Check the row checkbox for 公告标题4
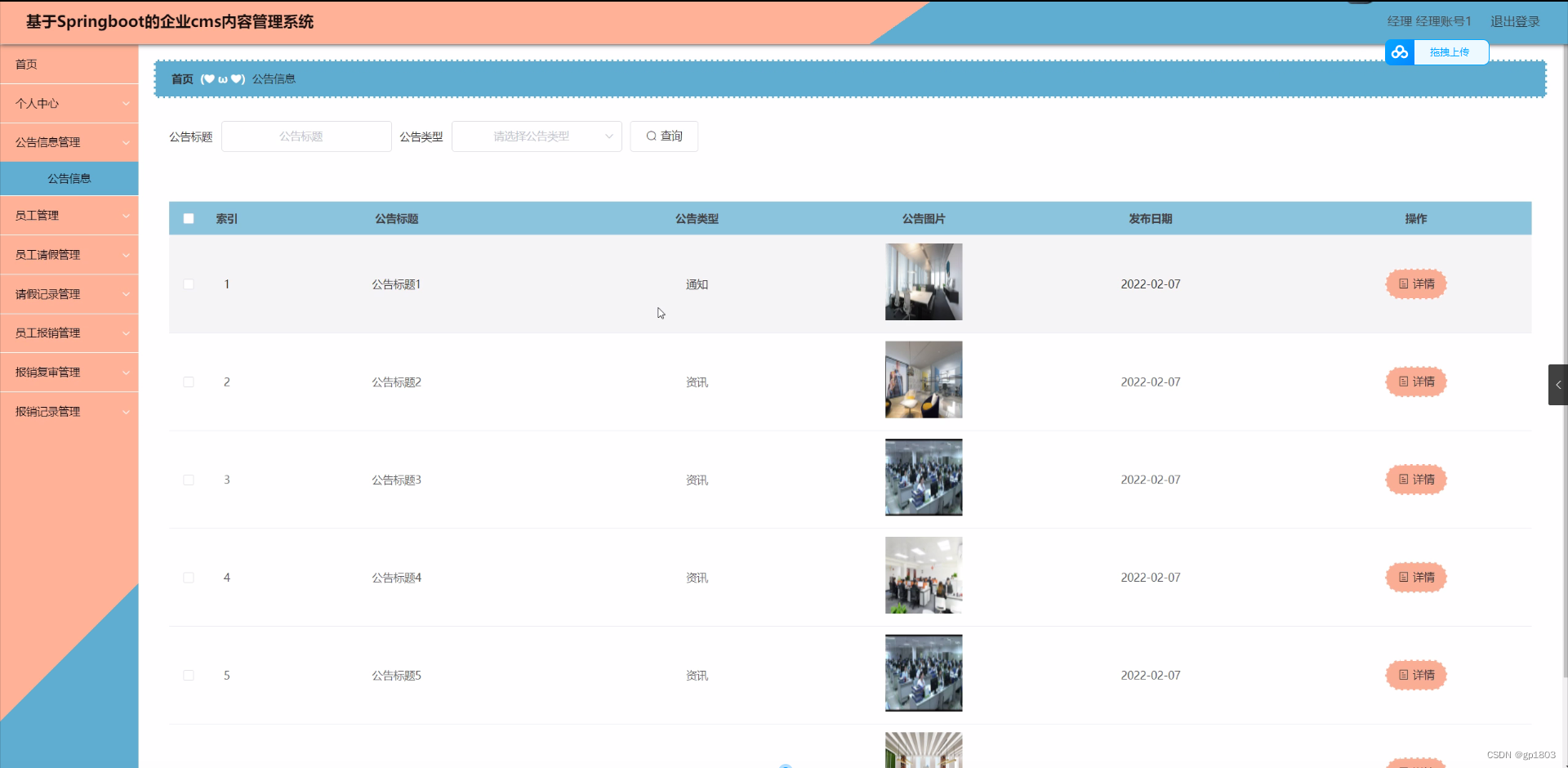Viewport: 1568px width, 768px height. point(189,578)
